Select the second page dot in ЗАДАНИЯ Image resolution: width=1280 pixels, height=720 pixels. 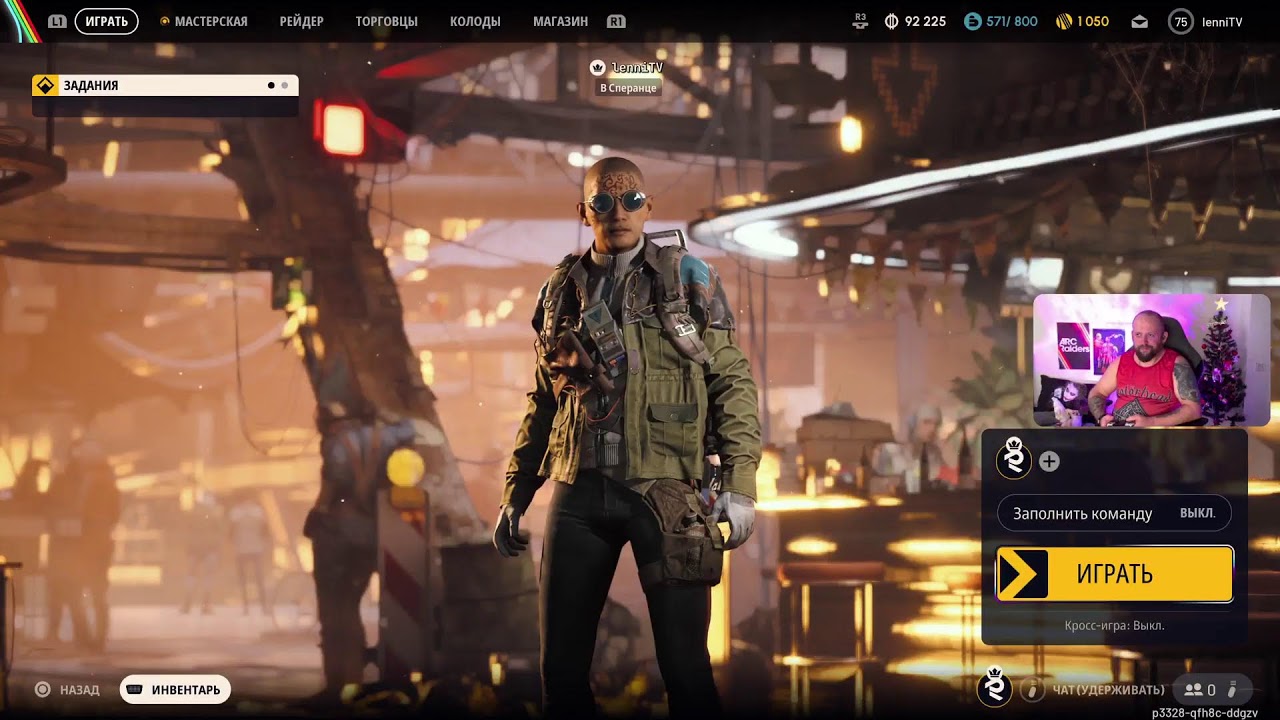coord(285,86)
